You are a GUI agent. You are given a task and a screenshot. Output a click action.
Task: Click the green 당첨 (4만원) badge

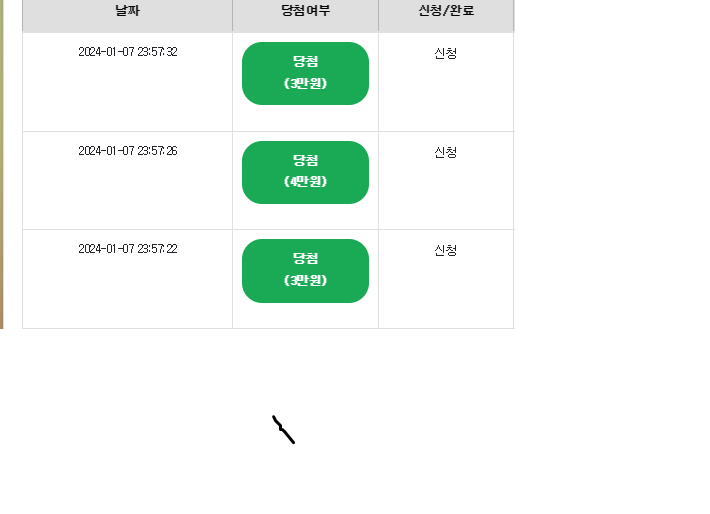pos(305,172)
